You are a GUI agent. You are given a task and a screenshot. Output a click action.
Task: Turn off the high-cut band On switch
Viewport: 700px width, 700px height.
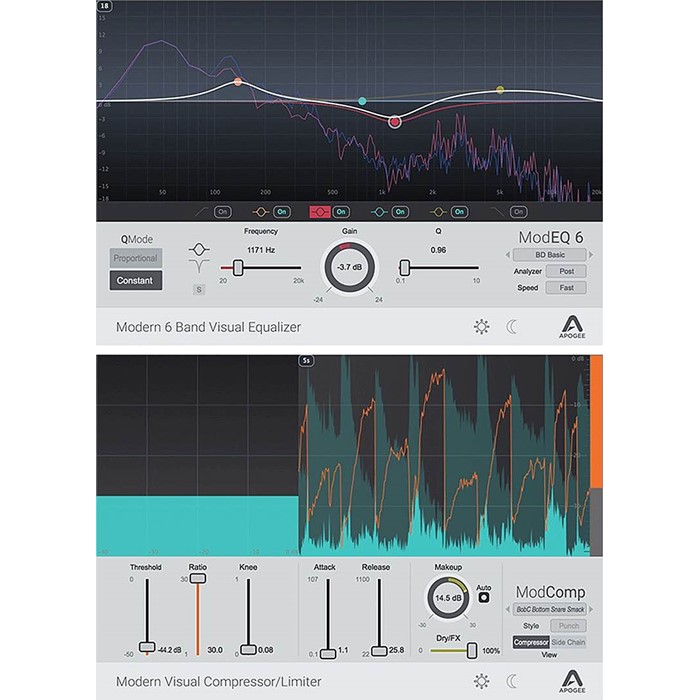(517, 212)
